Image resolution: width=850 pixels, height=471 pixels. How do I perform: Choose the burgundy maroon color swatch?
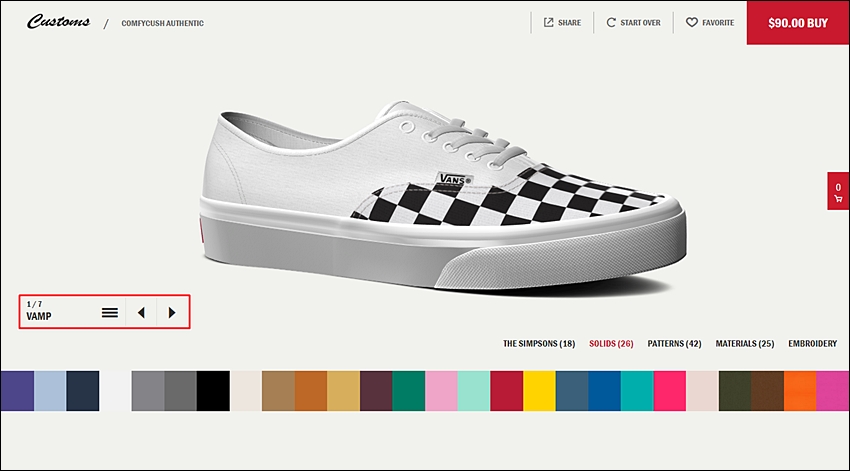coord(376,391)
